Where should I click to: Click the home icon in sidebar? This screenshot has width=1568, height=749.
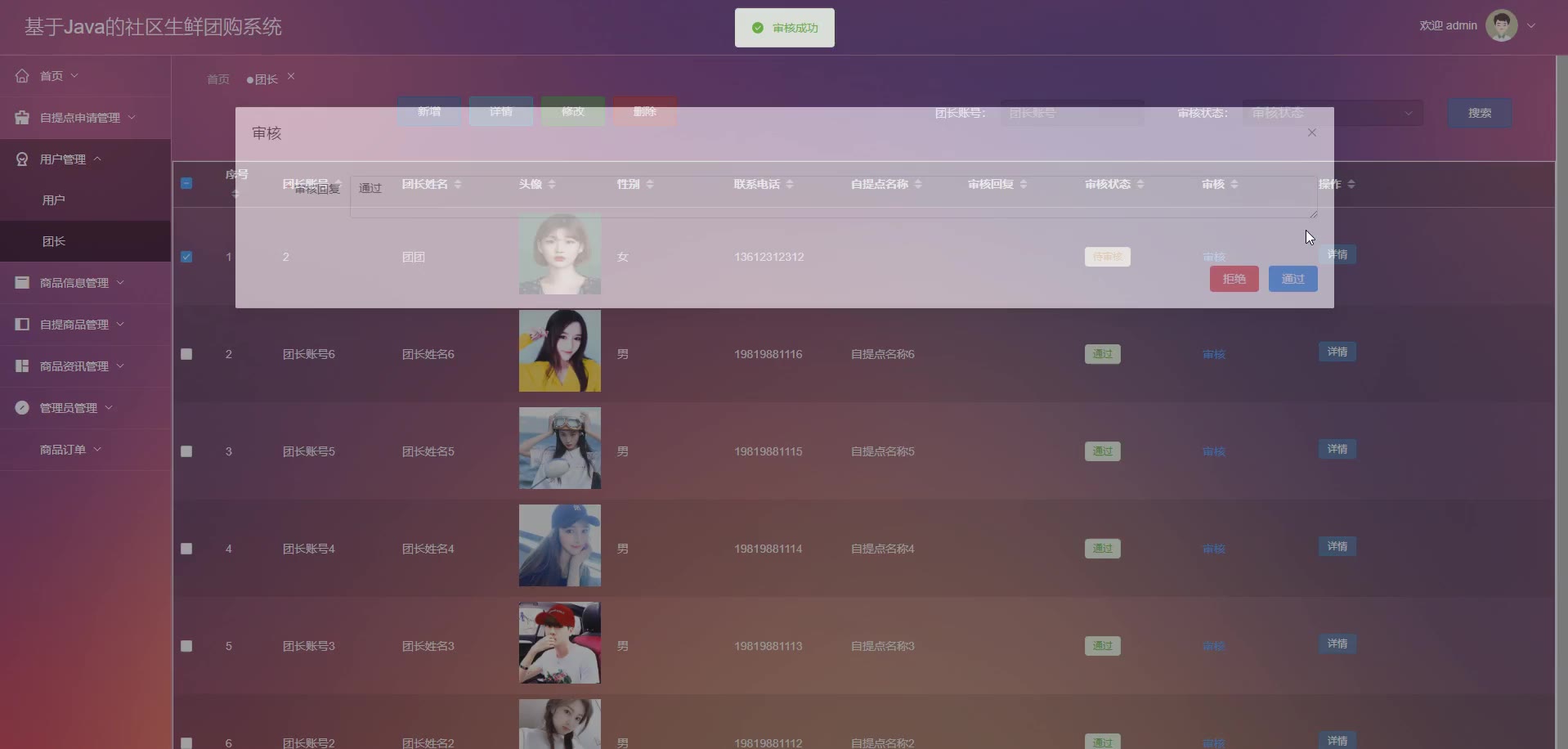click(22, 75)
